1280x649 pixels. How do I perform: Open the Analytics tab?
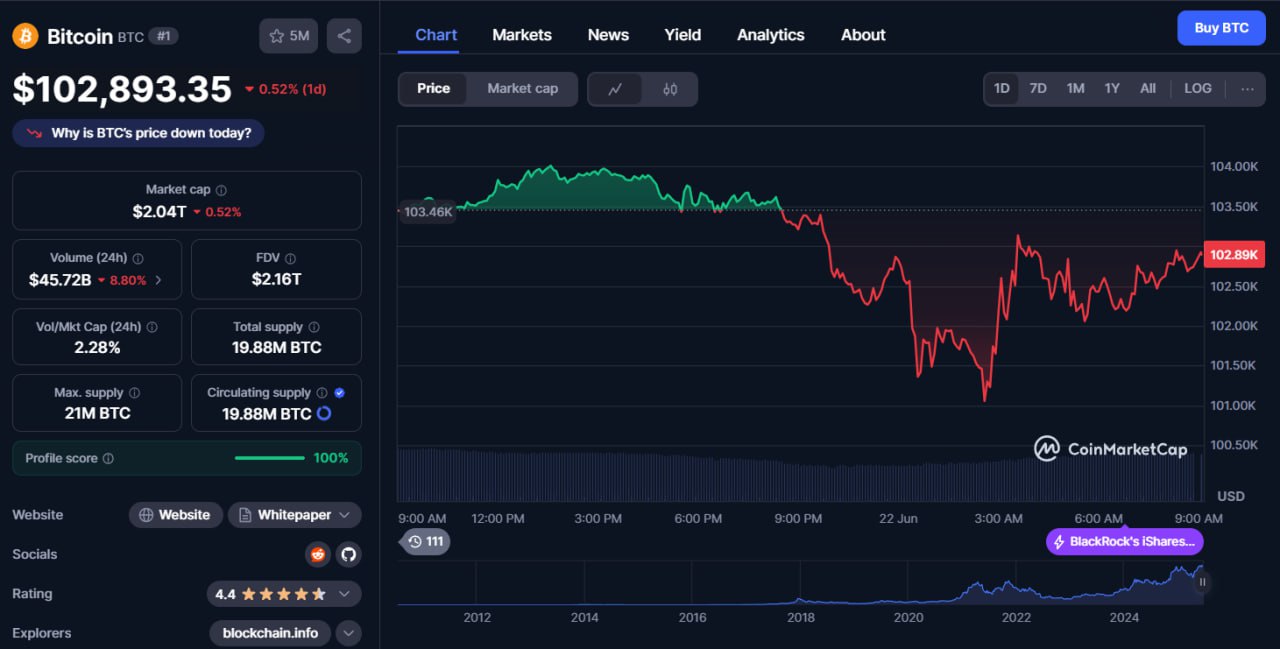click(x=771, y=35)
